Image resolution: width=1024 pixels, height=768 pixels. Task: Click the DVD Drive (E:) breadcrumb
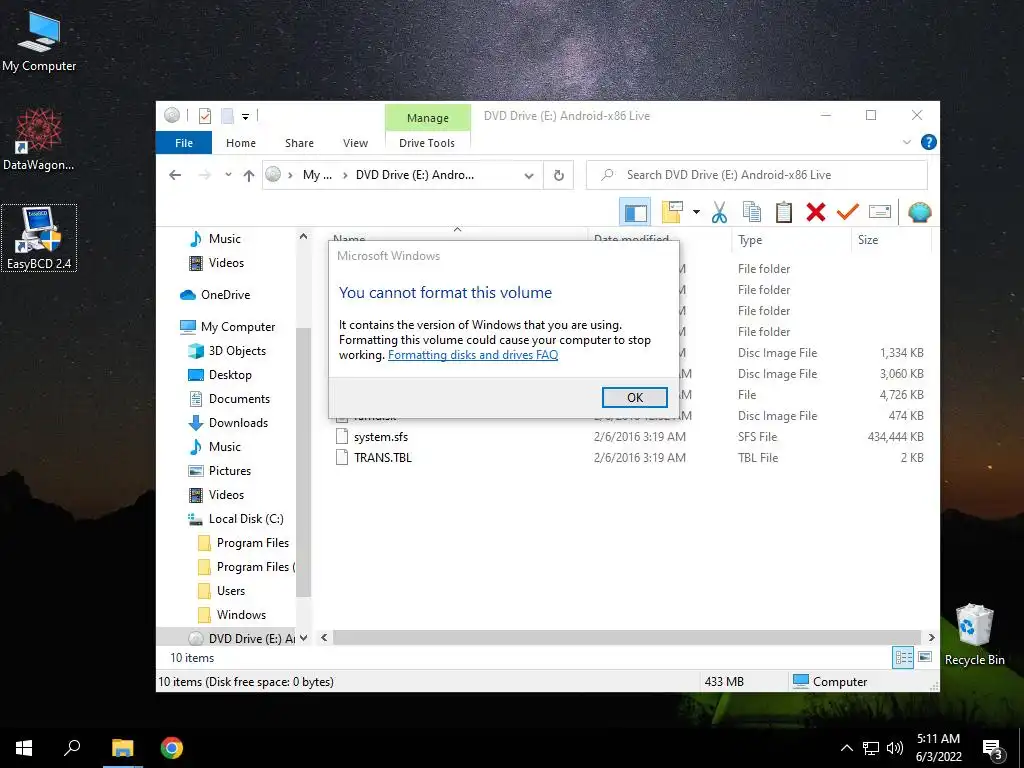pos(415,175)
